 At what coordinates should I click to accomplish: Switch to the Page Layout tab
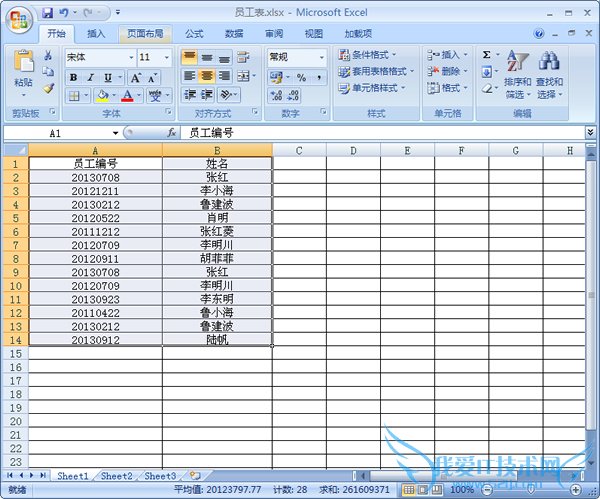click(145, 34)
